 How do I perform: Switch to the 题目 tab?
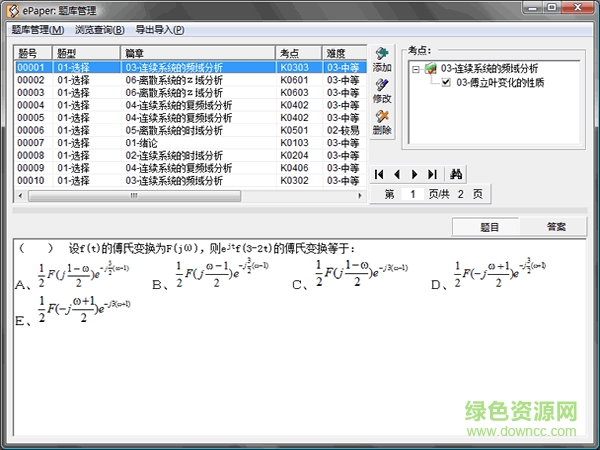(489, 227)
